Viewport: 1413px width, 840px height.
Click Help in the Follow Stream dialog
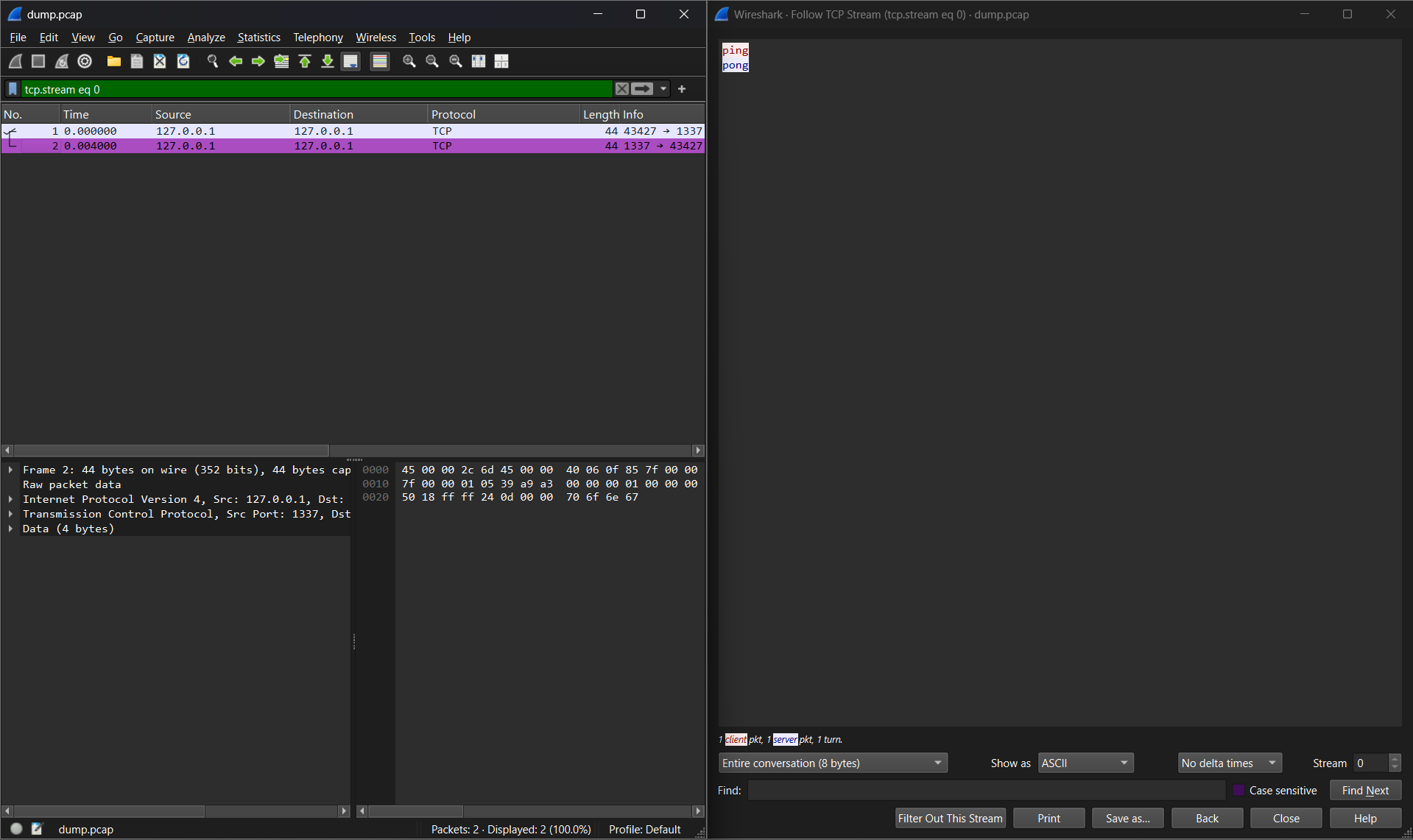(x=1365, y=819)
